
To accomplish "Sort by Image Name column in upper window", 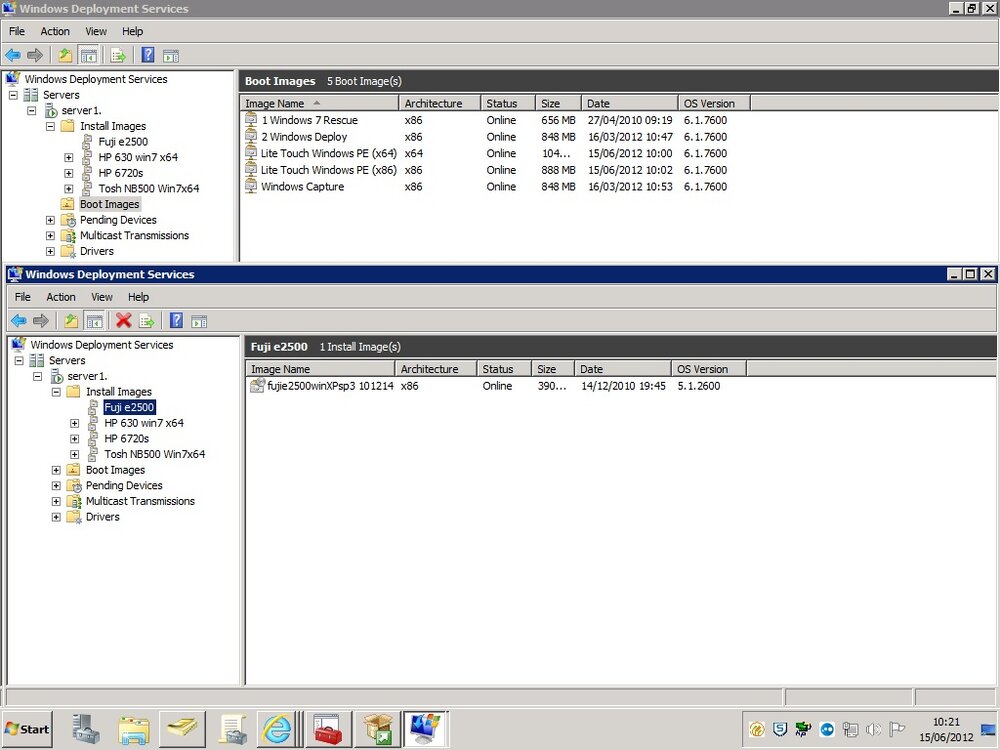I will (319, 103).
